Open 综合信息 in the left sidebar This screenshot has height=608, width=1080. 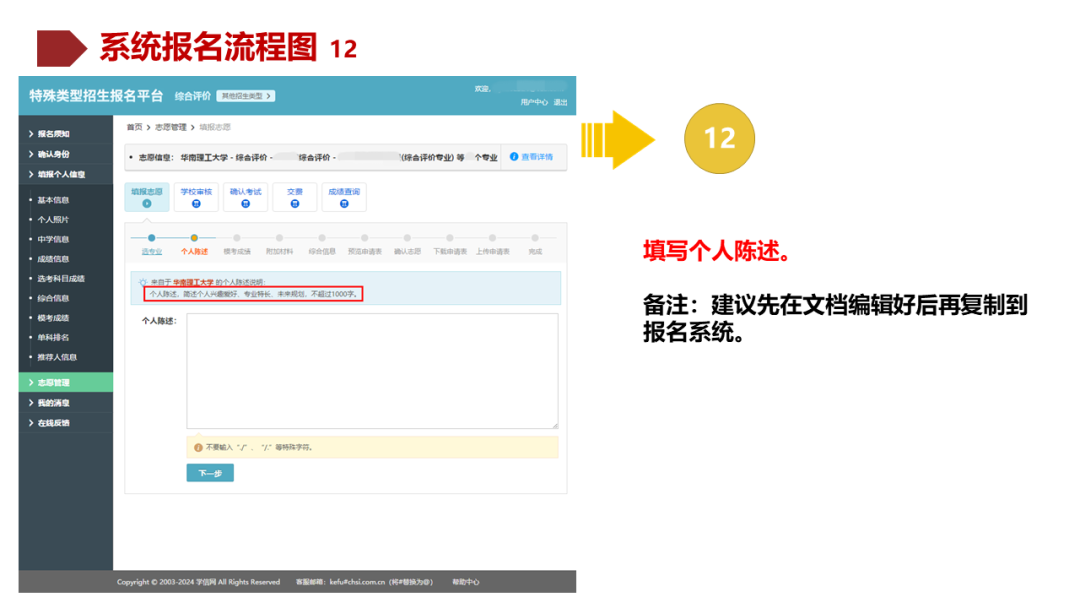coord(53,299)
